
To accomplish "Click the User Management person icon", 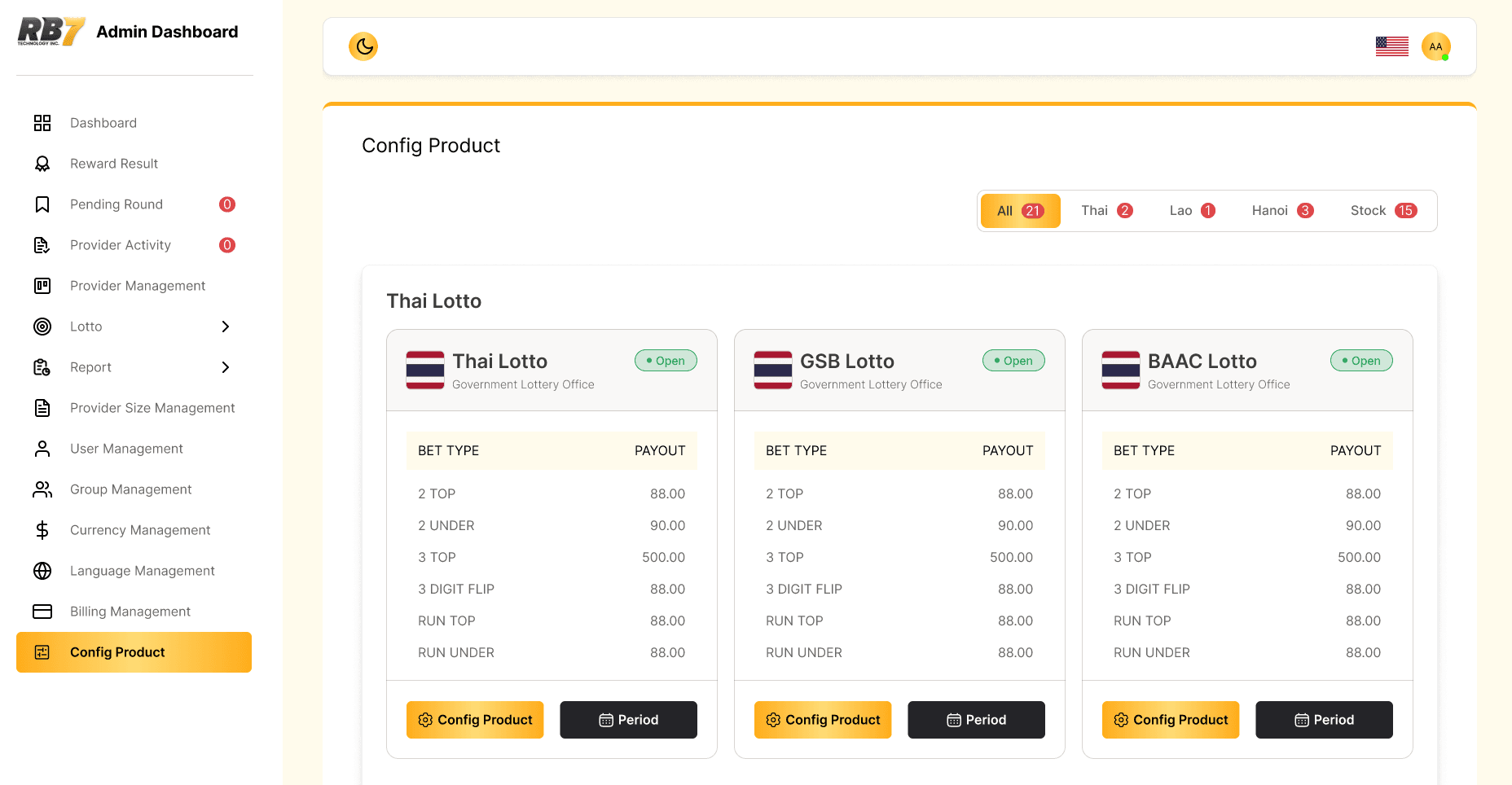I will point(42,449).
